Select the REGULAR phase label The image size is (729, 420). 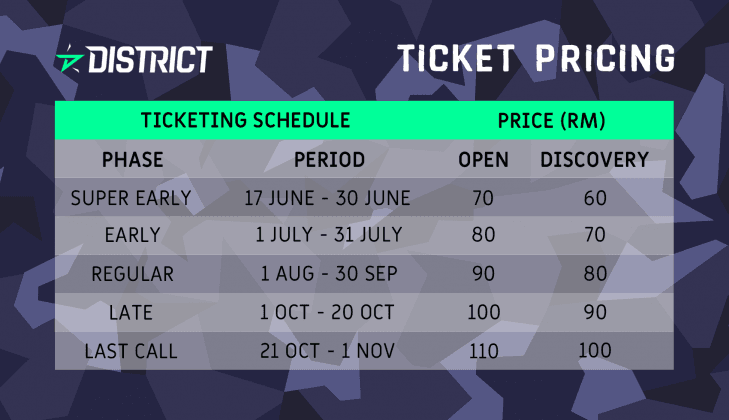133,273
